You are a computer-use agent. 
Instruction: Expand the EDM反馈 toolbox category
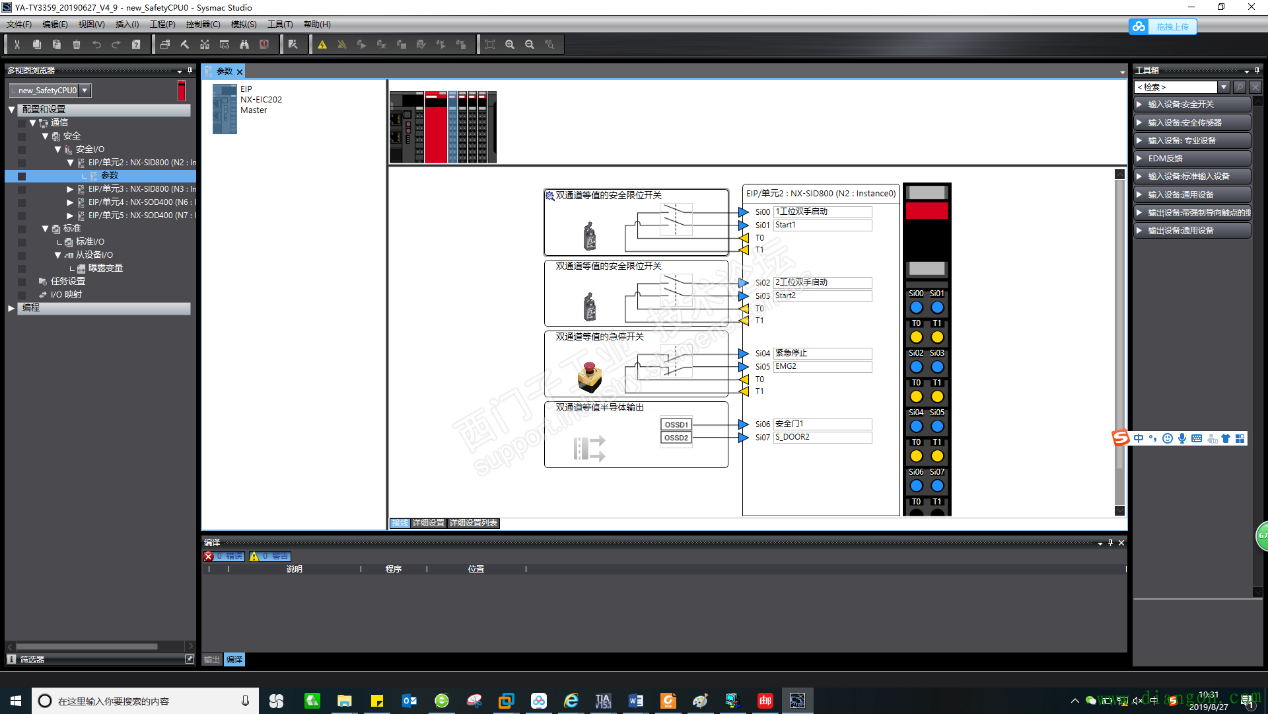click(1192, 158)
